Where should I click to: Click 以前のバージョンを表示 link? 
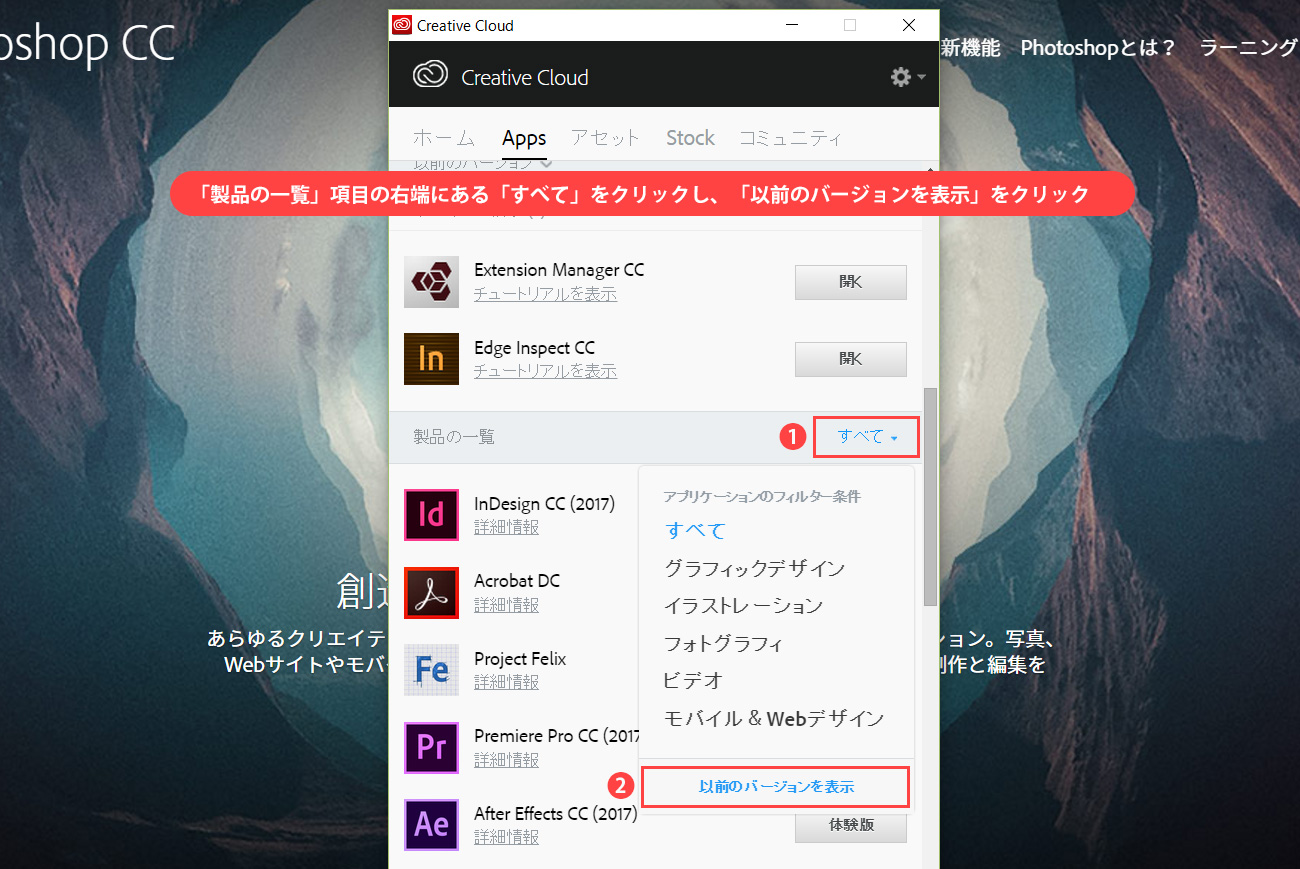tap(776, 787)
